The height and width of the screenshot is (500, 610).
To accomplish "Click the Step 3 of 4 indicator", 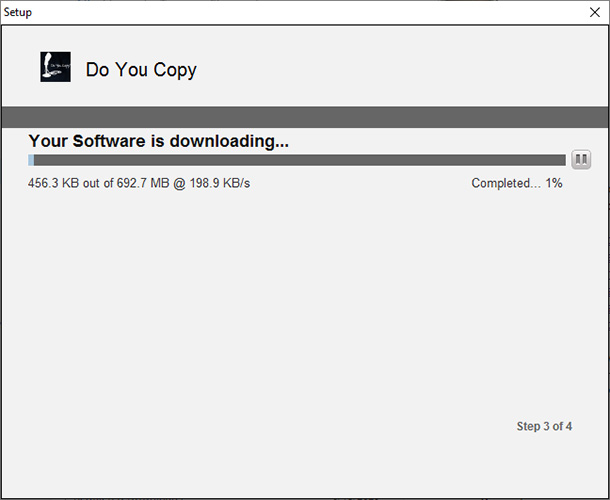I will (544, 426).
